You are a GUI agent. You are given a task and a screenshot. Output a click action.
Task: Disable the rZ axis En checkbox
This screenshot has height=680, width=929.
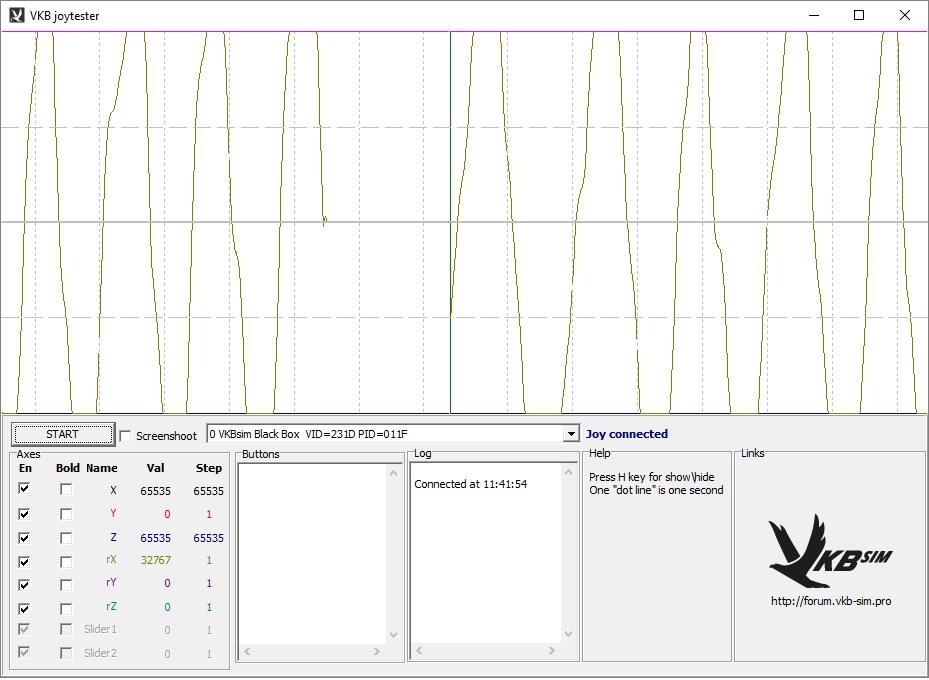(24, 608)
